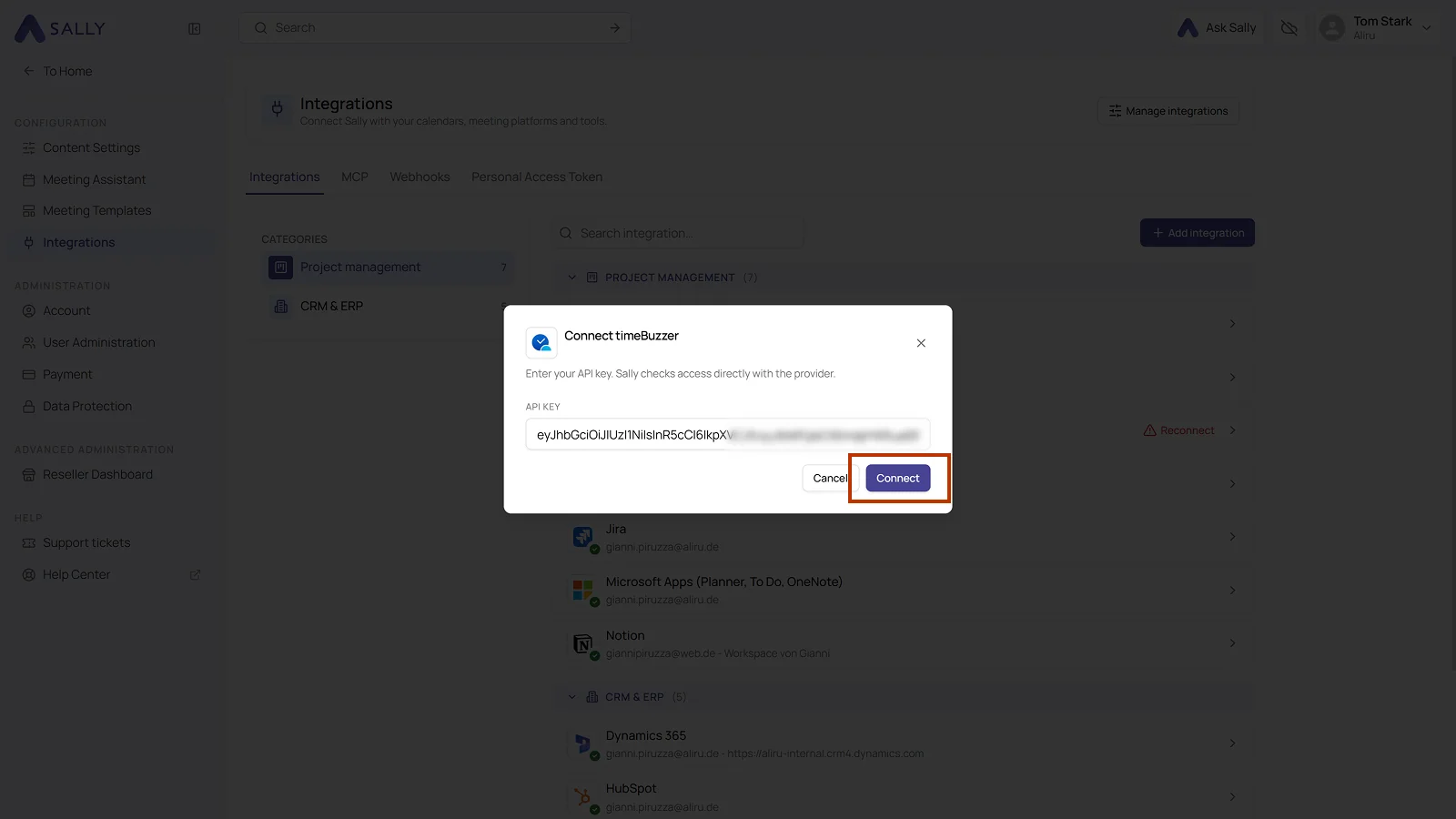Image resolution: width=1456 pixels, height=819 pixels.
Task: Click the HubSpot icon
Action: [x=583, y=796]
